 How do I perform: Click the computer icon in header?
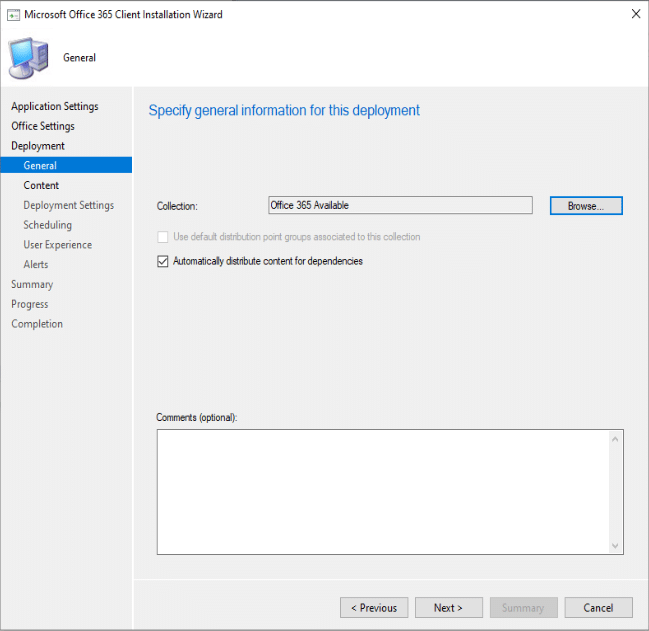point(30,56)
